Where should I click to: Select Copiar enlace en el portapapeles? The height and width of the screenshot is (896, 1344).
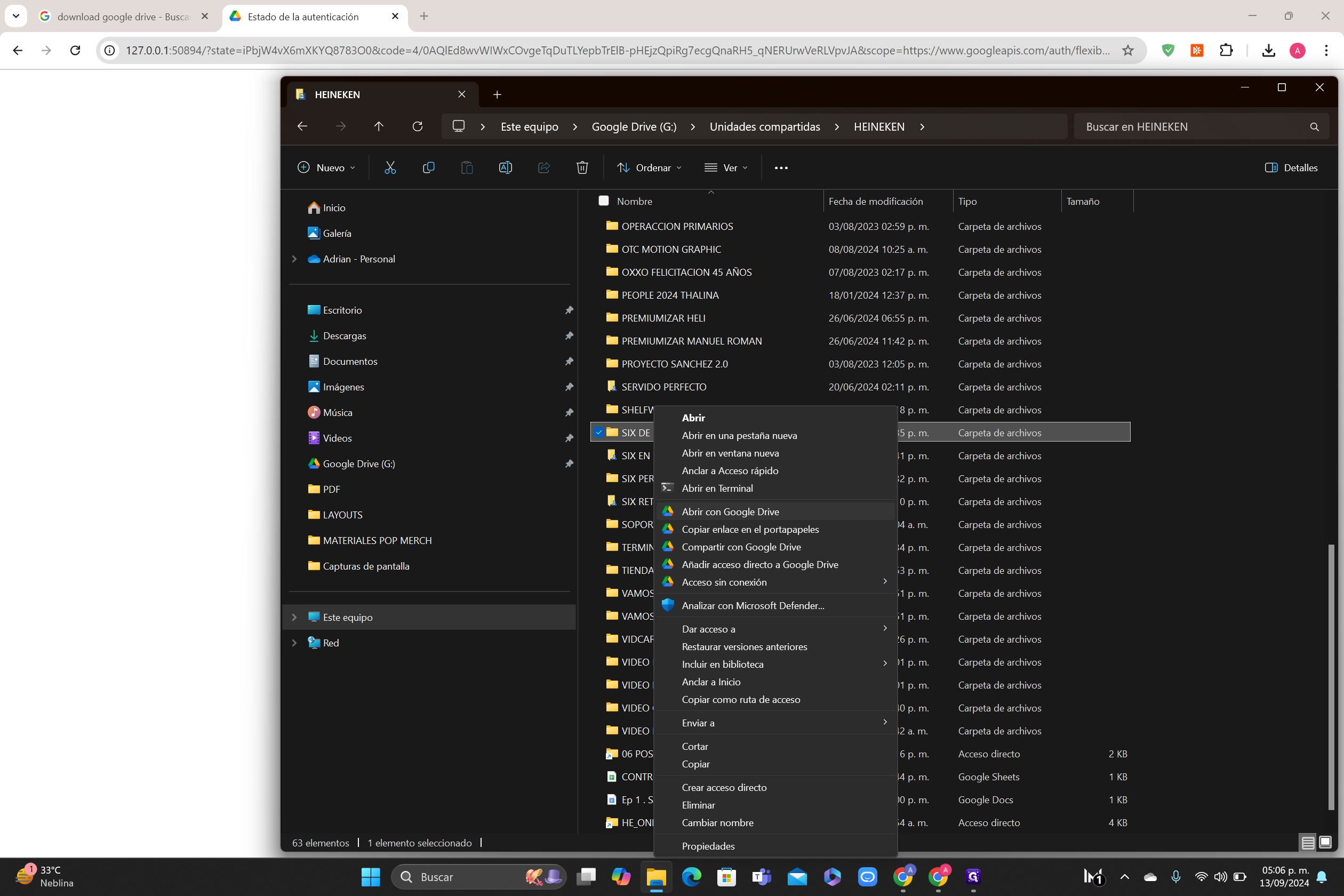click(x=775, y=529)
